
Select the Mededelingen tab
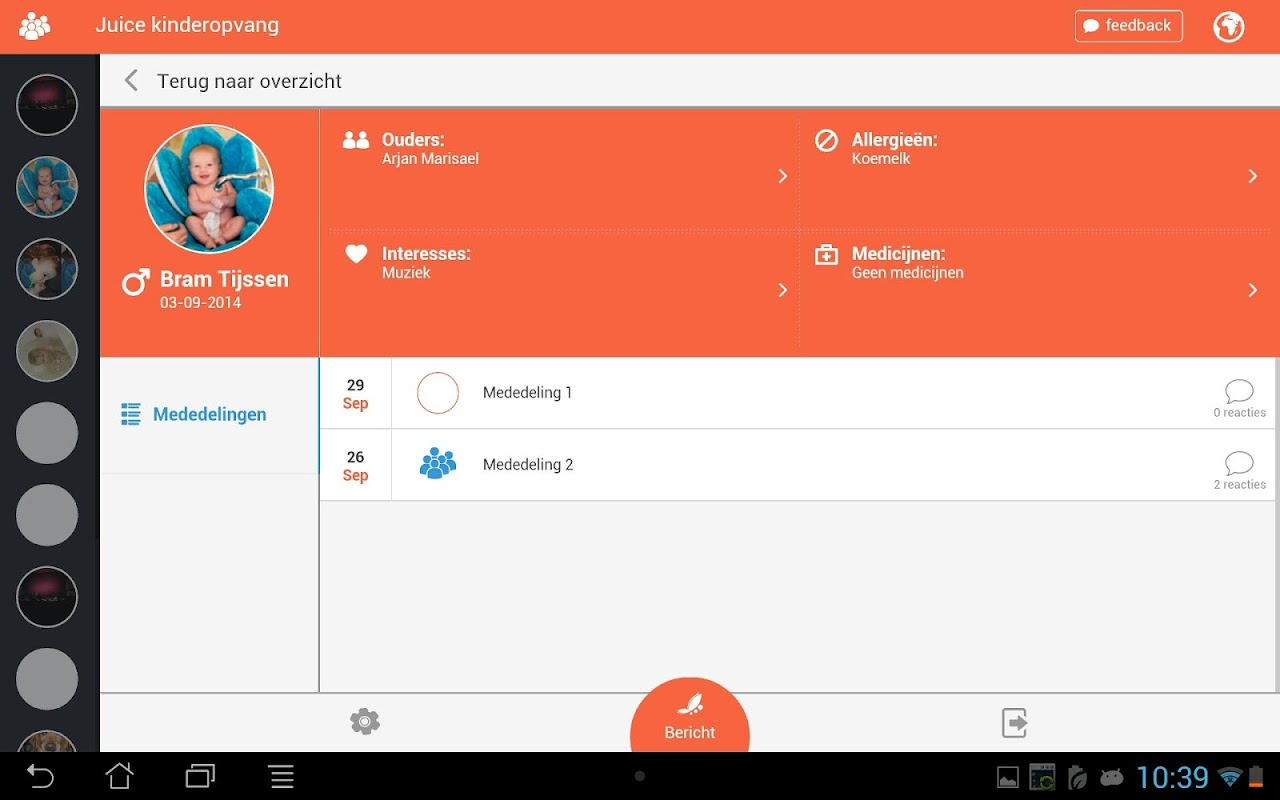pyautogui.click(x=209, y=415)
